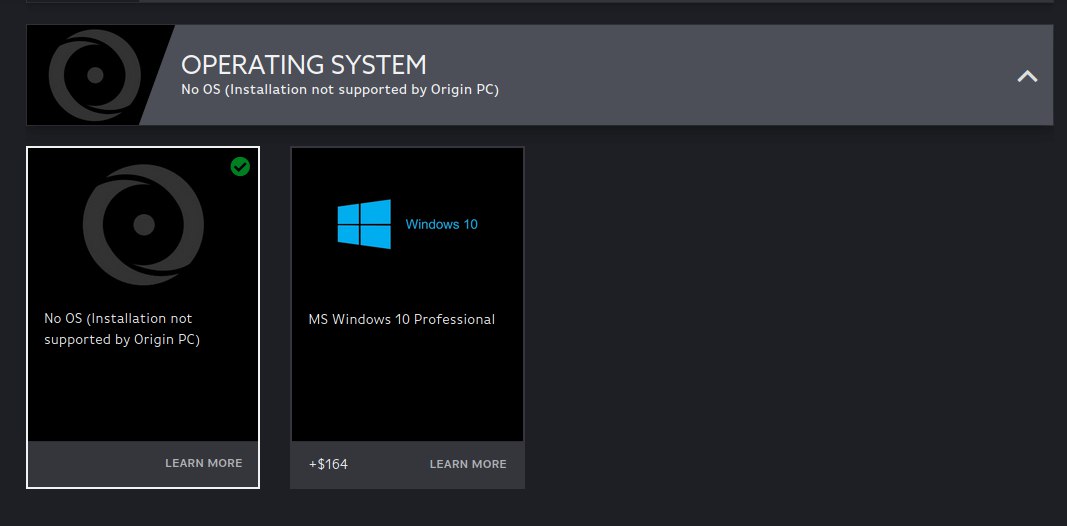Screen dimensions: 1067x526
Task: Click the footer bar of the No OS card
Action: [143, 464]
